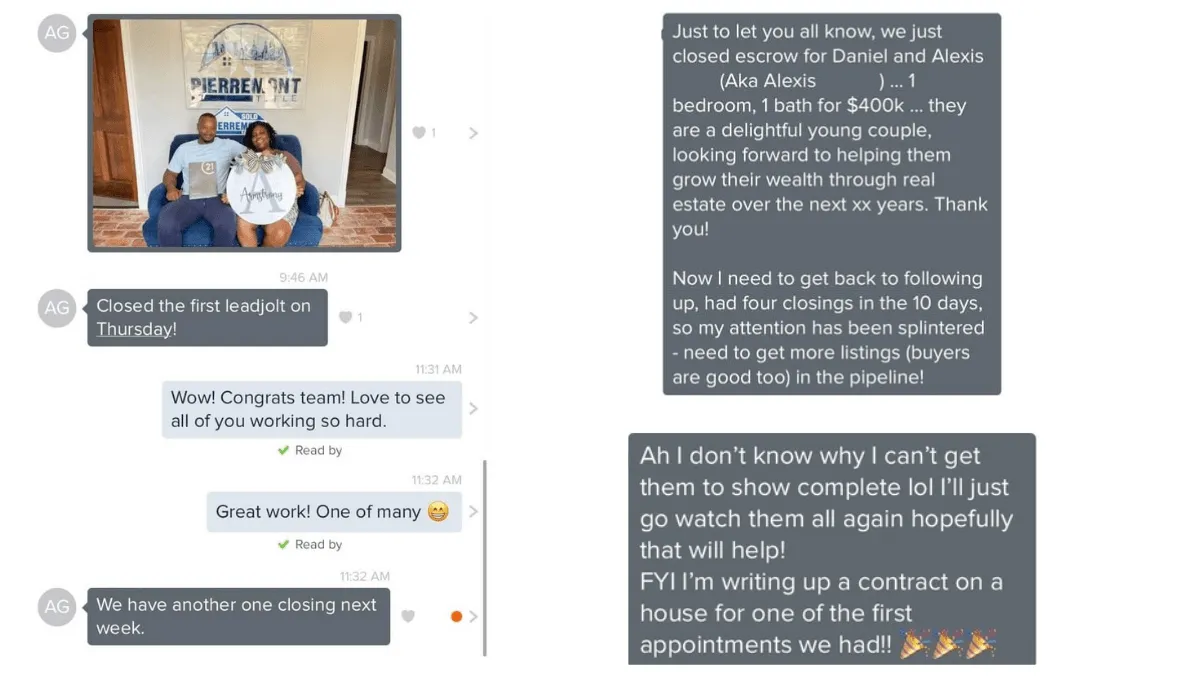
Task: Click the AG avatar beside the photo message
Action: tap(57, 33)
